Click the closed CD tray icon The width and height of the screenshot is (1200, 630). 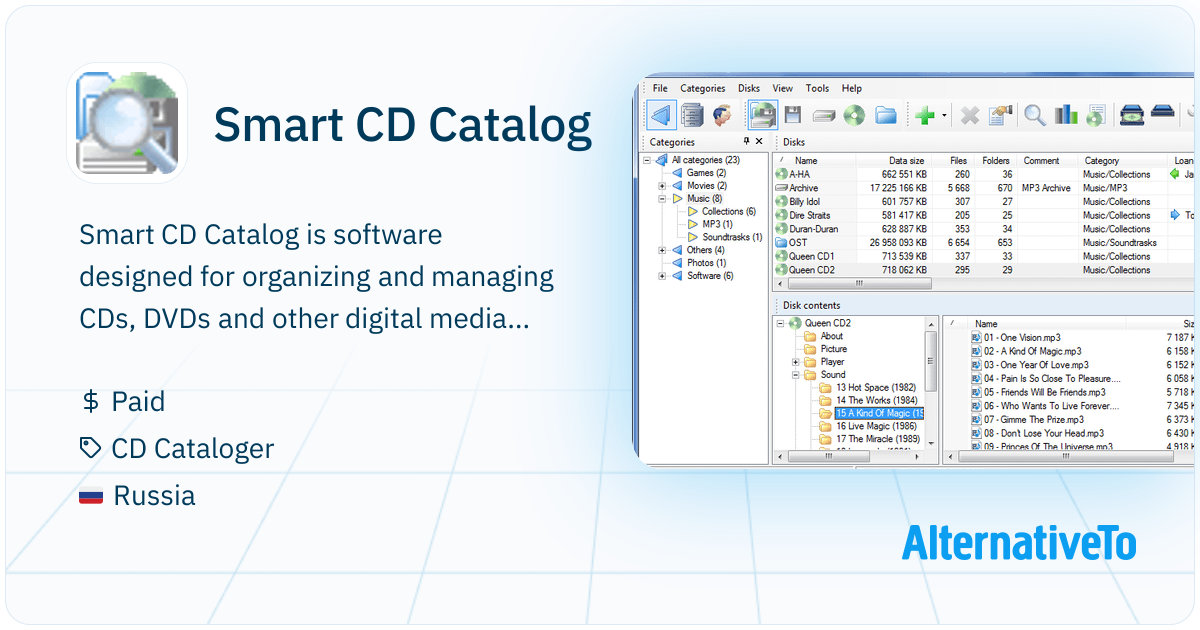click(x=1162, y=112)
